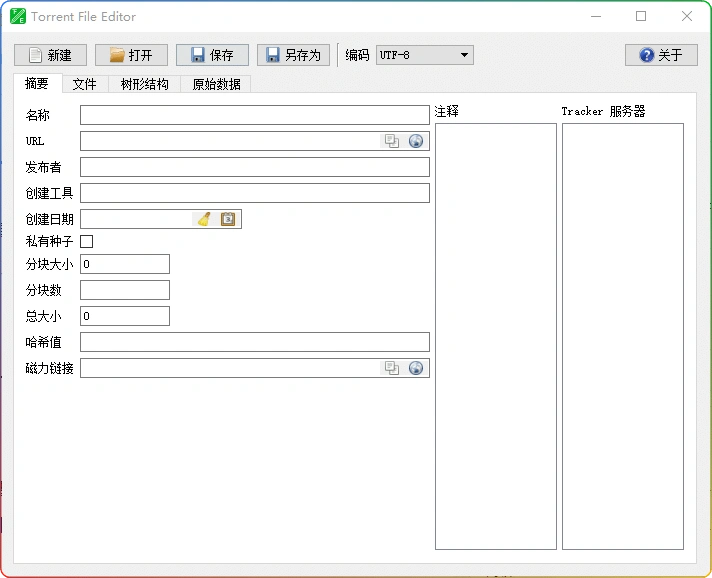Maximize the Torrent File Editor window

tap(641, 16)
